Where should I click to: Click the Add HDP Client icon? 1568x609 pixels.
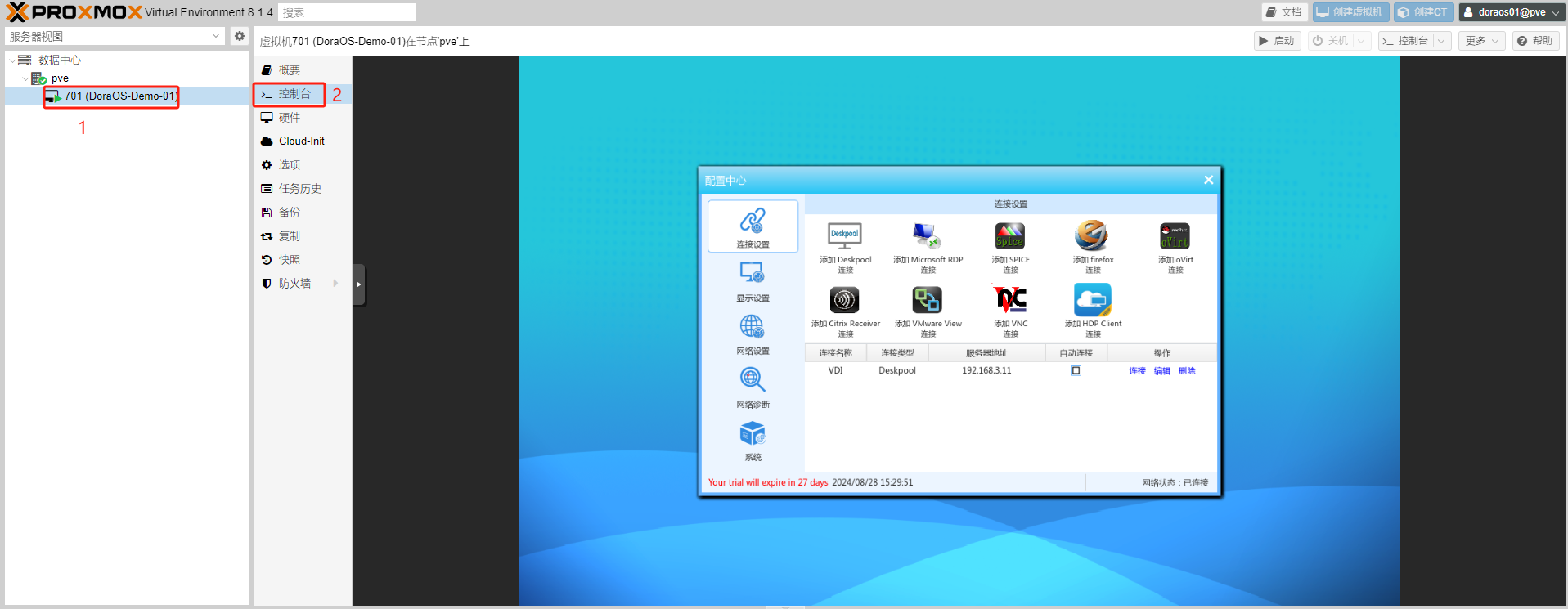tap(1092, 300)
